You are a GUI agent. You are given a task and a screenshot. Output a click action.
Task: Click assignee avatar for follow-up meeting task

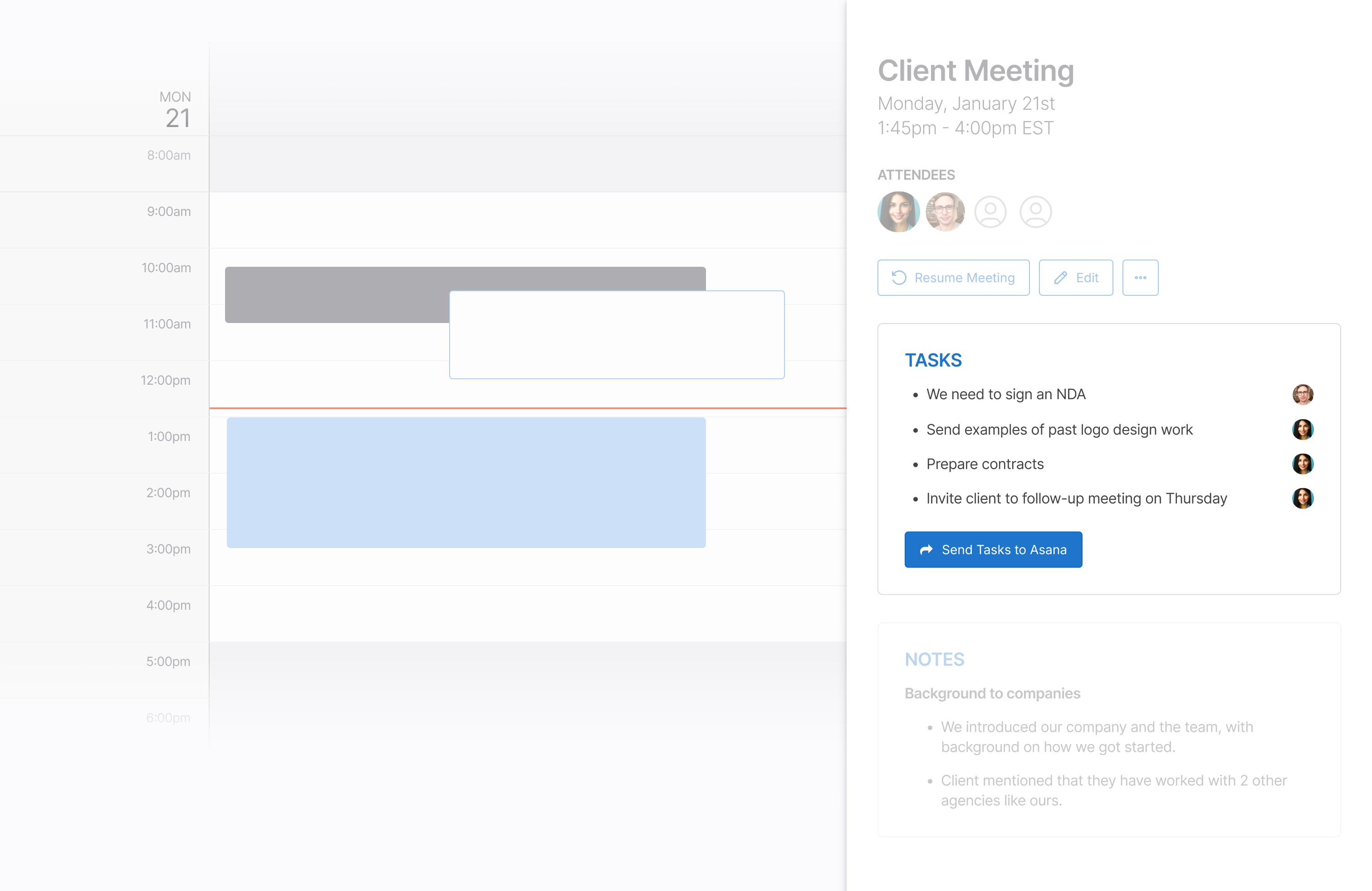tap(1302, 499)
